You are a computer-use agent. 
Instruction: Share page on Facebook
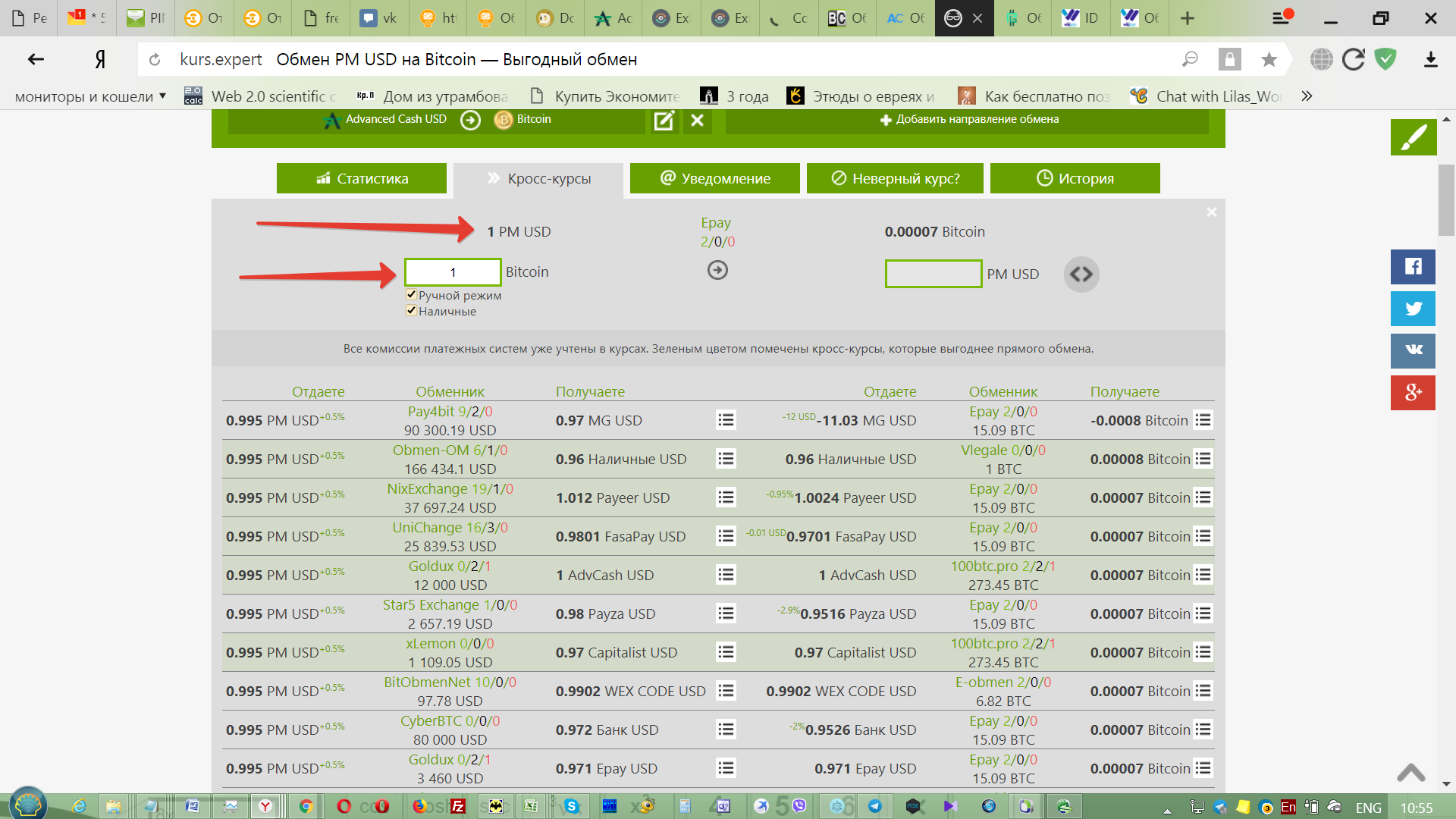[1413, 266]
